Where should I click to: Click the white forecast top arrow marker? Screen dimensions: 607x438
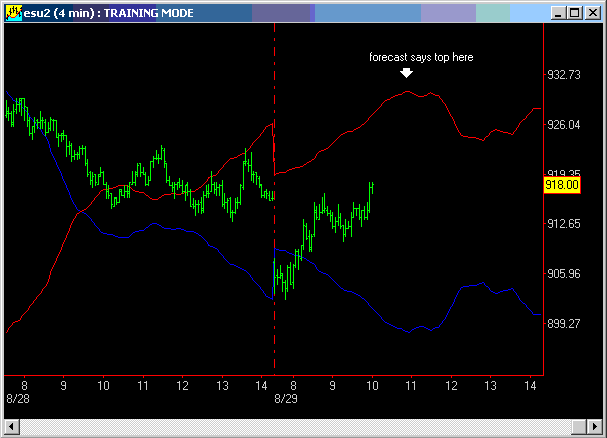[x=406, y=72]
